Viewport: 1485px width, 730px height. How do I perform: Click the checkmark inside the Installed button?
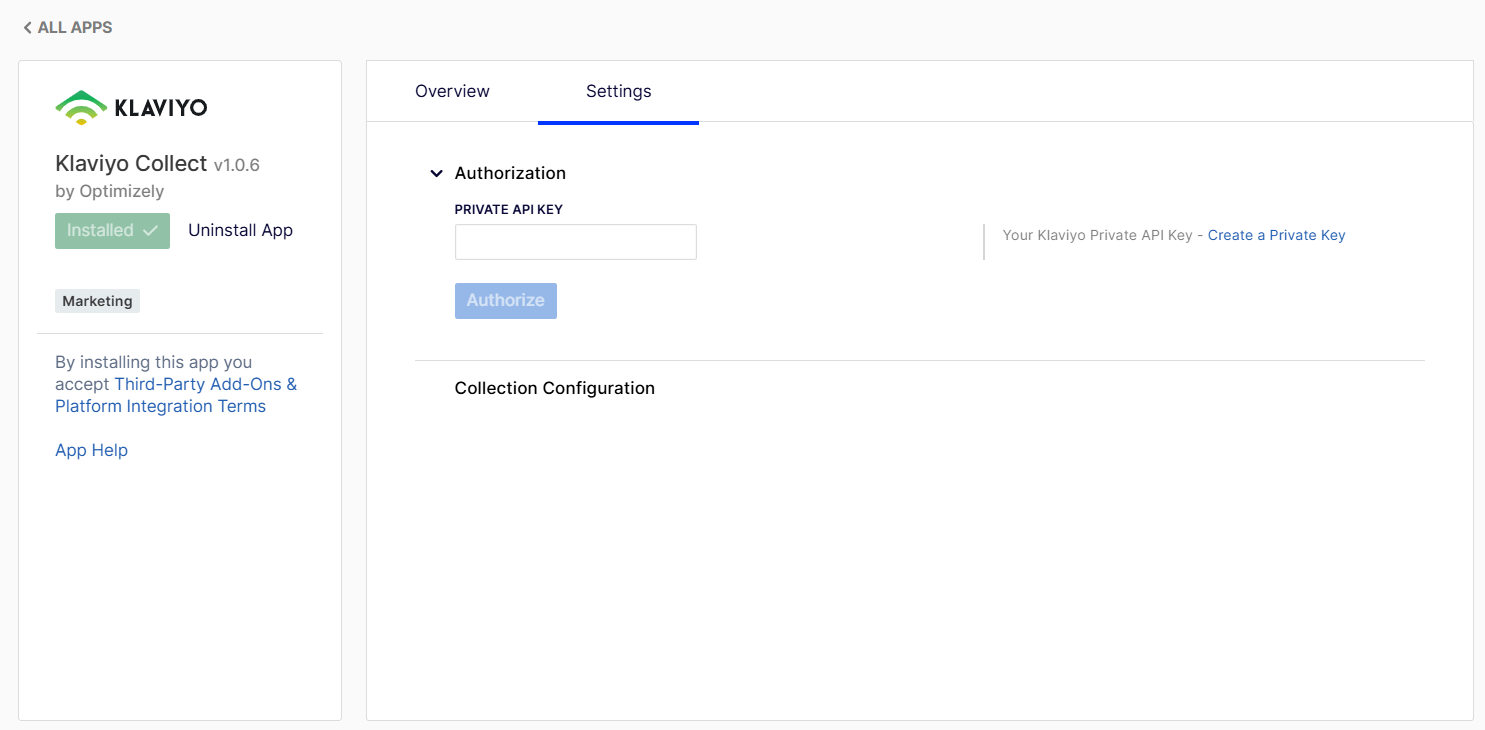coord(151,231)
